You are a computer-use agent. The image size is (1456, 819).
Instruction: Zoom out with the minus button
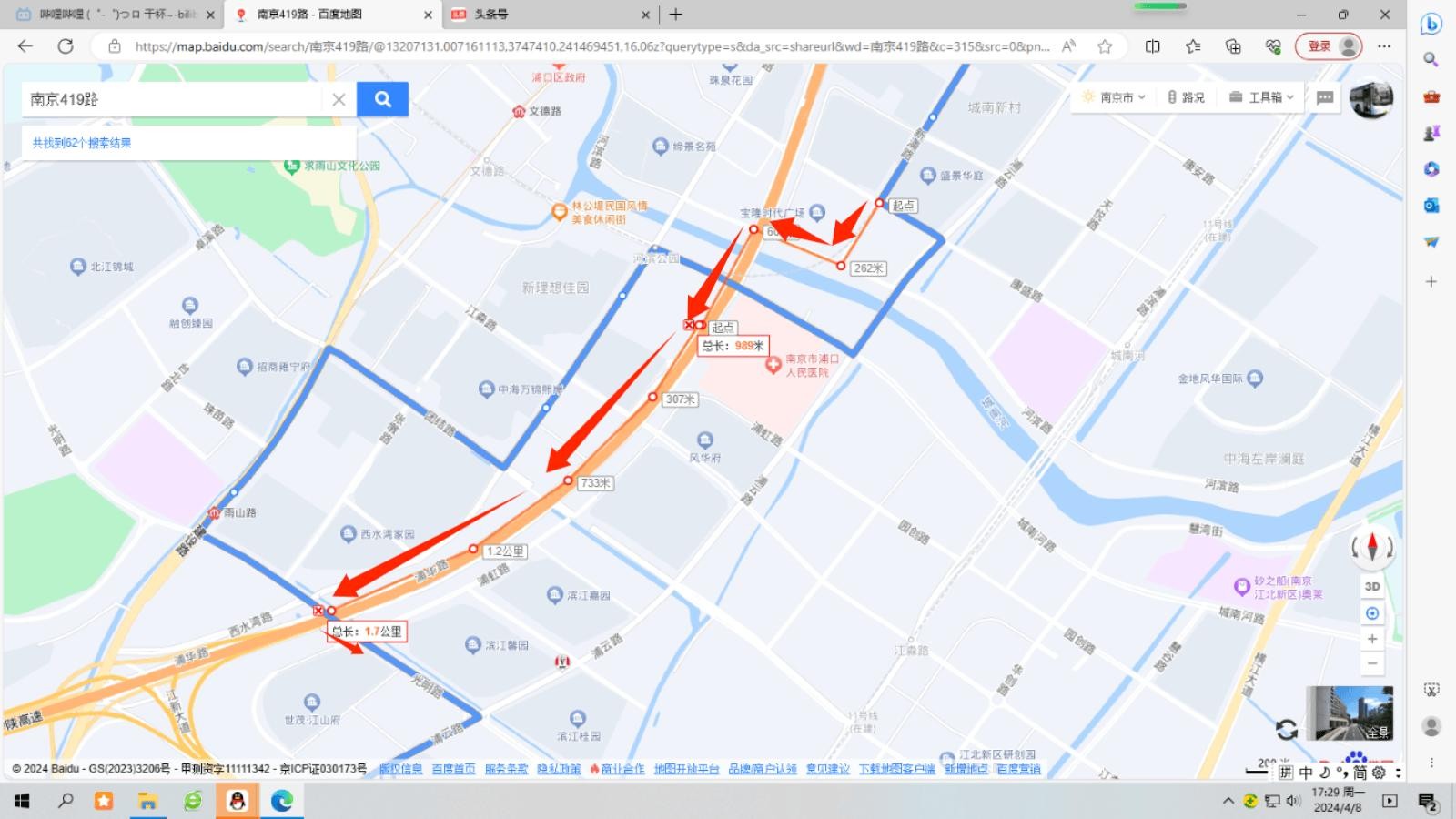coord(1372,663)
